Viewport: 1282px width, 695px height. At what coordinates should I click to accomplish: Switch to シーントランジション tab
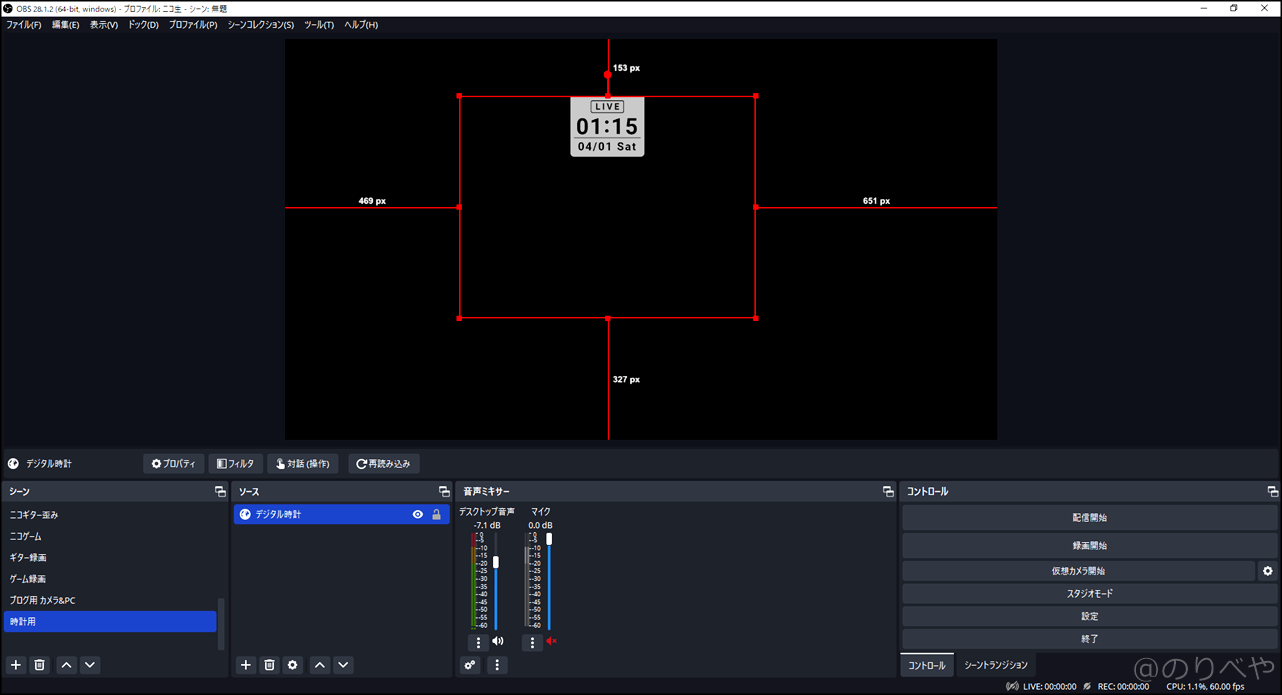(995, 665)
